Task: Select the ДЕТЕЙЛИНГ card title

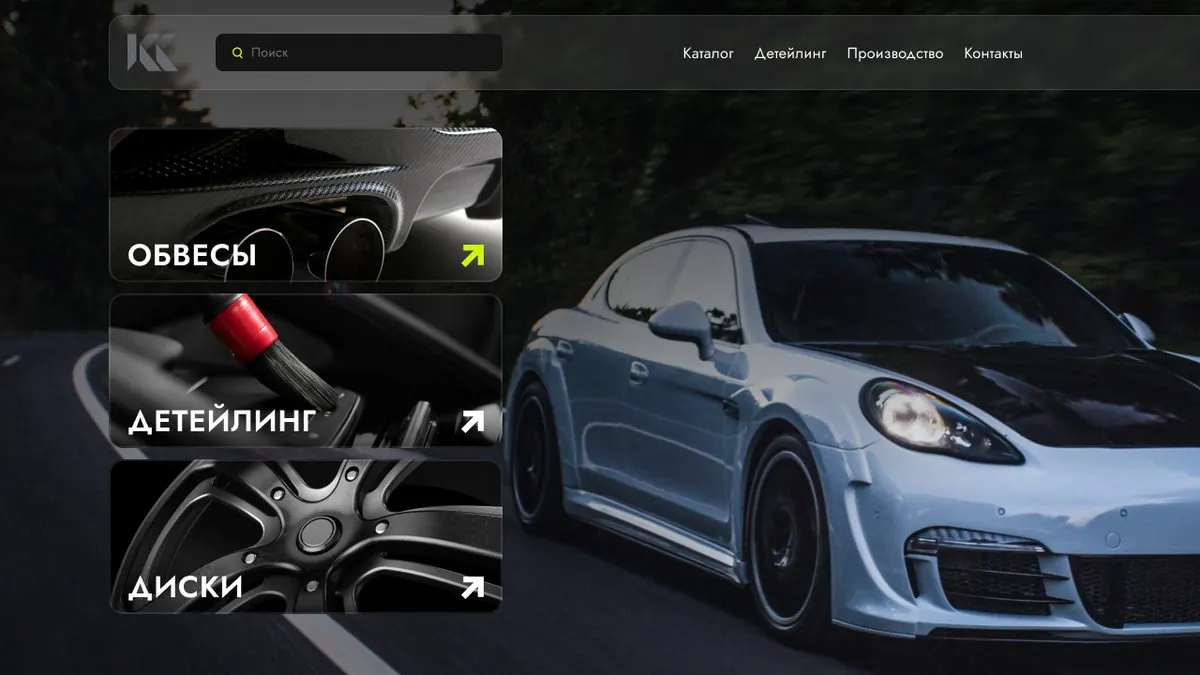Action: pyautogui.click(x=222, y=421)
